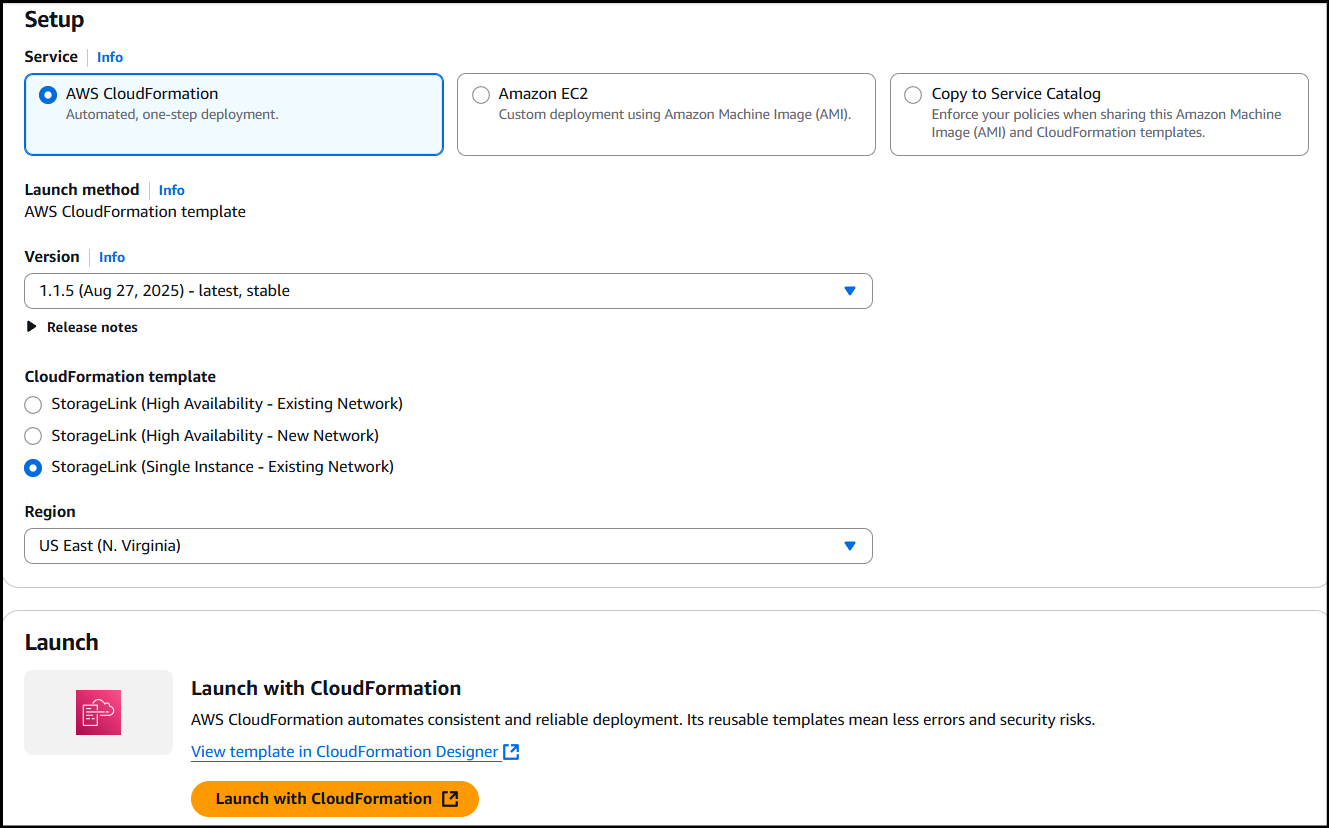Open Info link next to Service
Viewport: 1329px width, 828px height.
(110, 57)
